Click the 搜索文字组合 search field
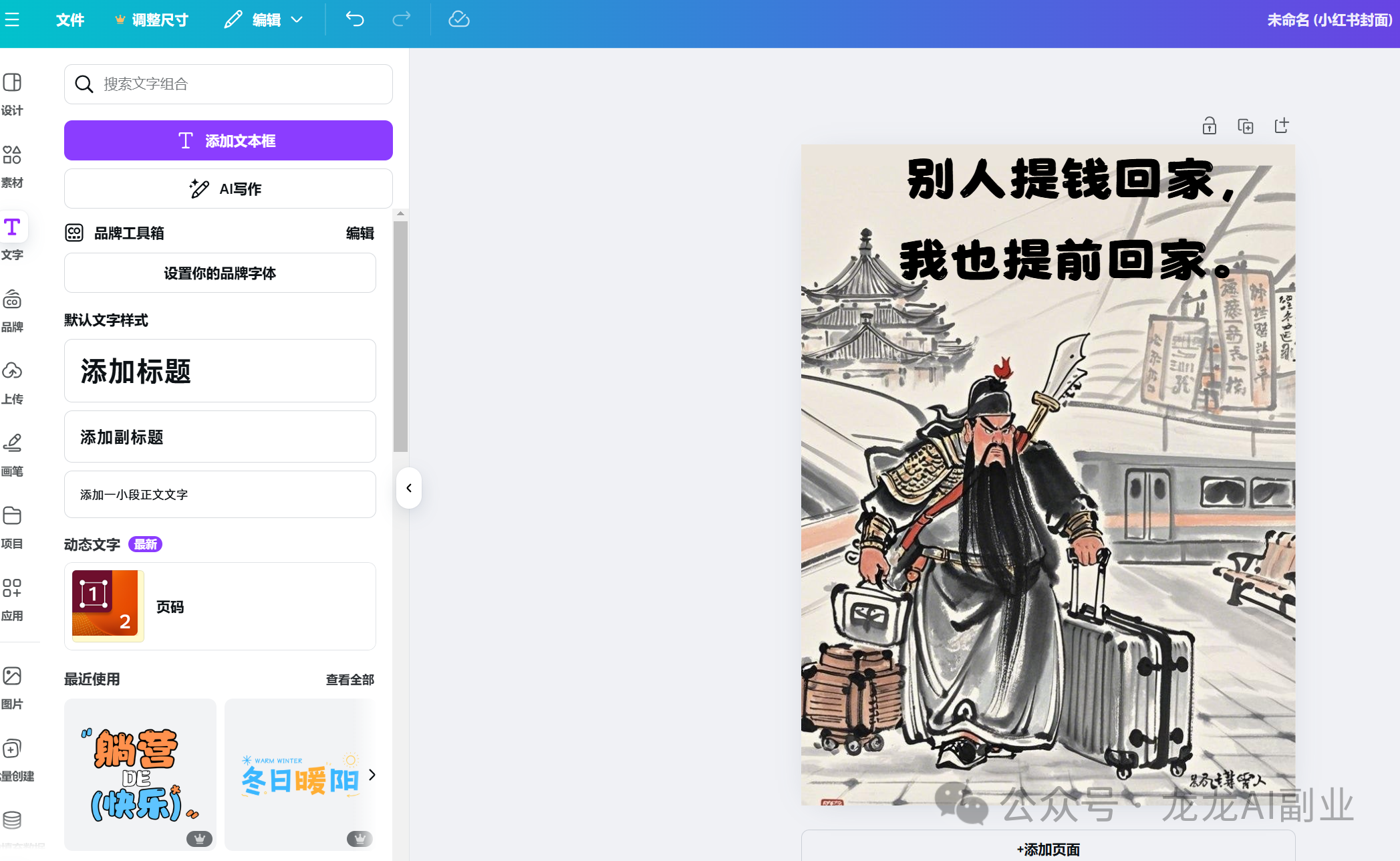 (228, 84)
